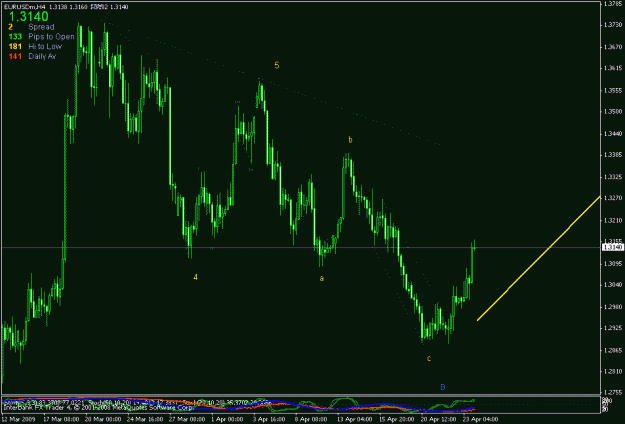Click the '3 Apr 16:00' time label
625x424 pixels.
coord(269,420)
